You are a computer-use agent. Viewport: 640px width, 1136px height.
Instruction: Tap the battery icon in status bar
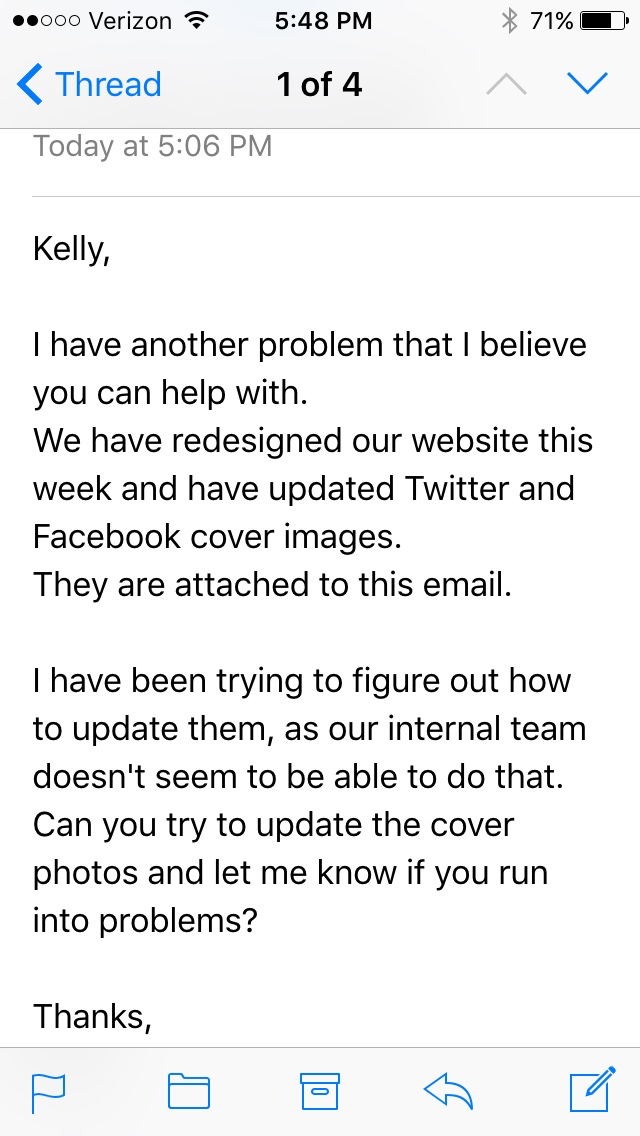coord(602,20)
